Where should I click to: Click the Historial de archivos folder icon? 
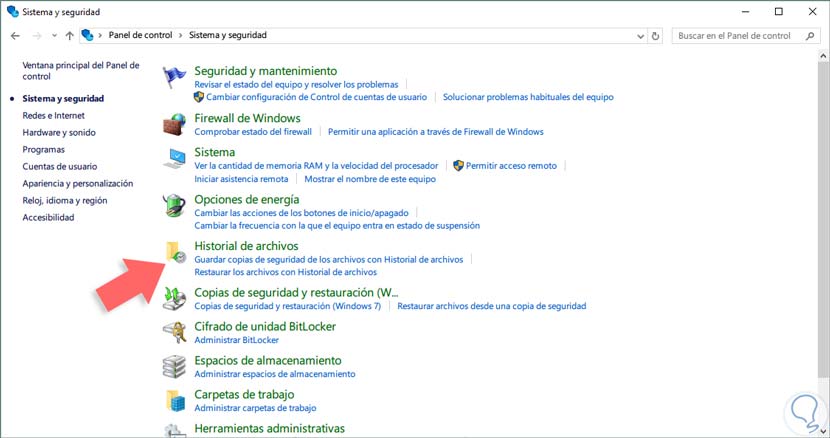176,252
